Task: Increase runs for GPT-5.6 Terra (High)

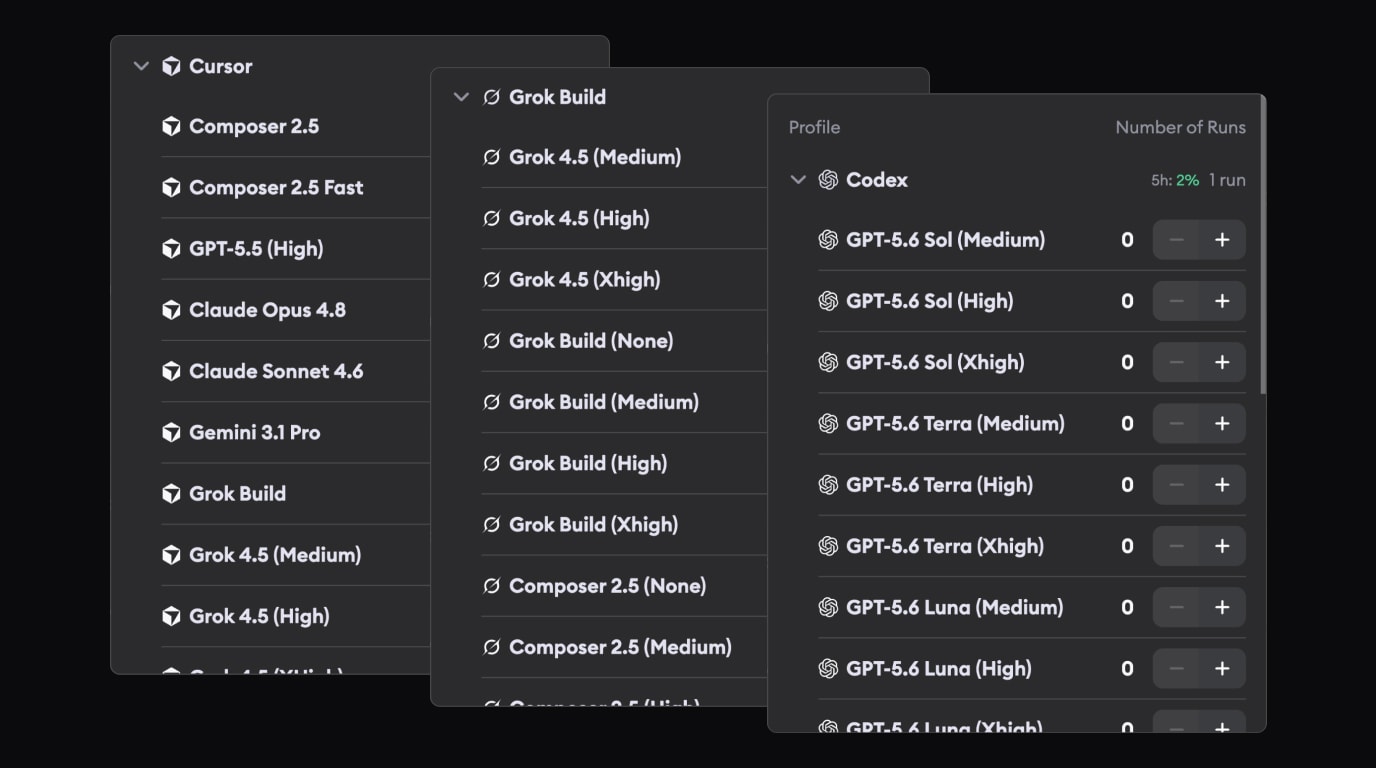Action: coord(1222,485)
